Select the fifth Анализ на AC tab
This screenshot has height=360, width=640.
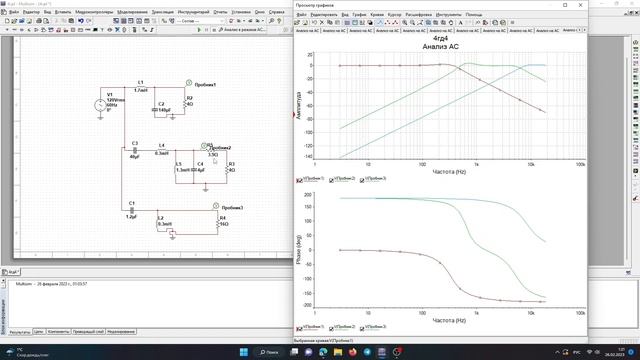[414, 31]
